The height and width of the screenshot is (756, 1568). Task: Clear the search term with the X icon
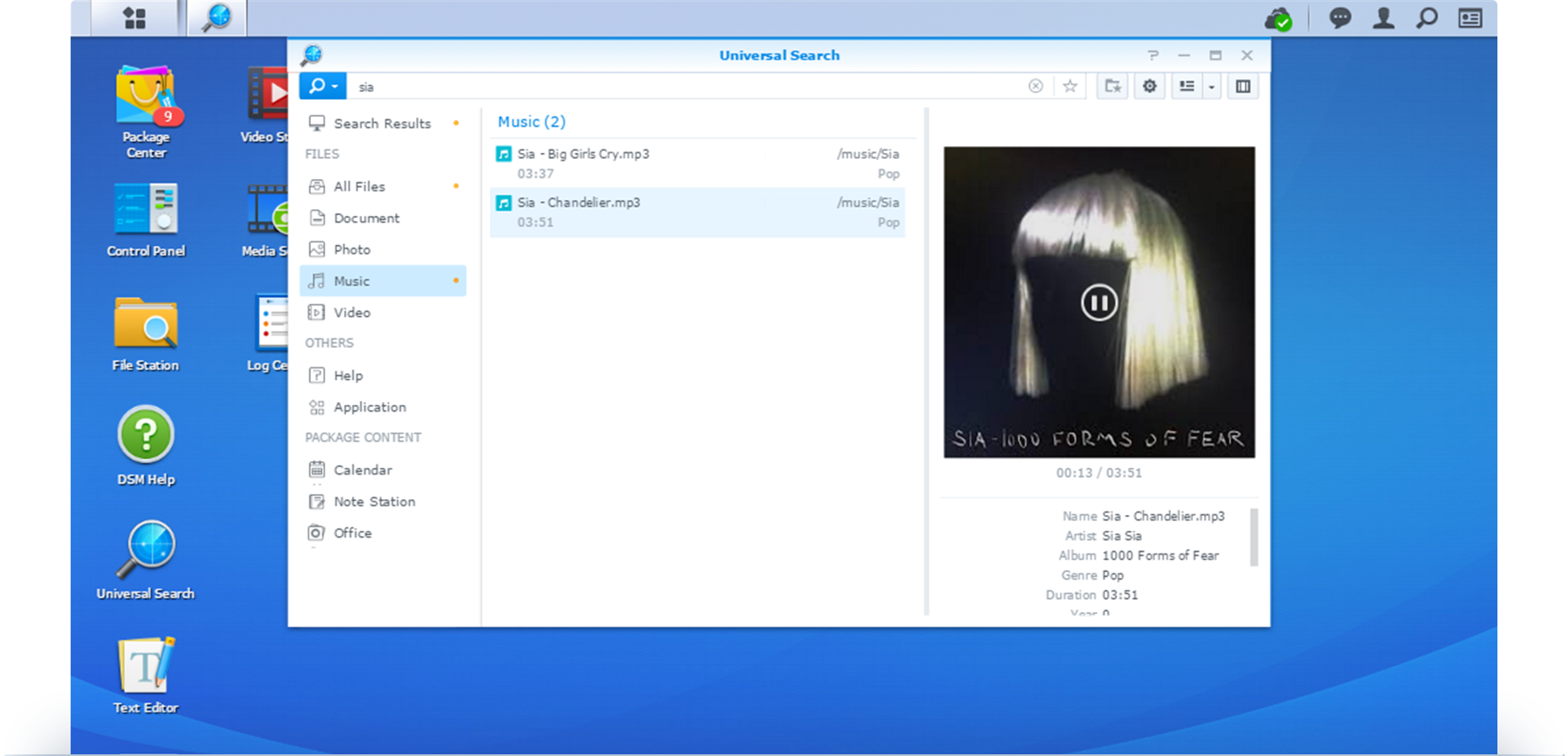click(x=1035, y=86)
